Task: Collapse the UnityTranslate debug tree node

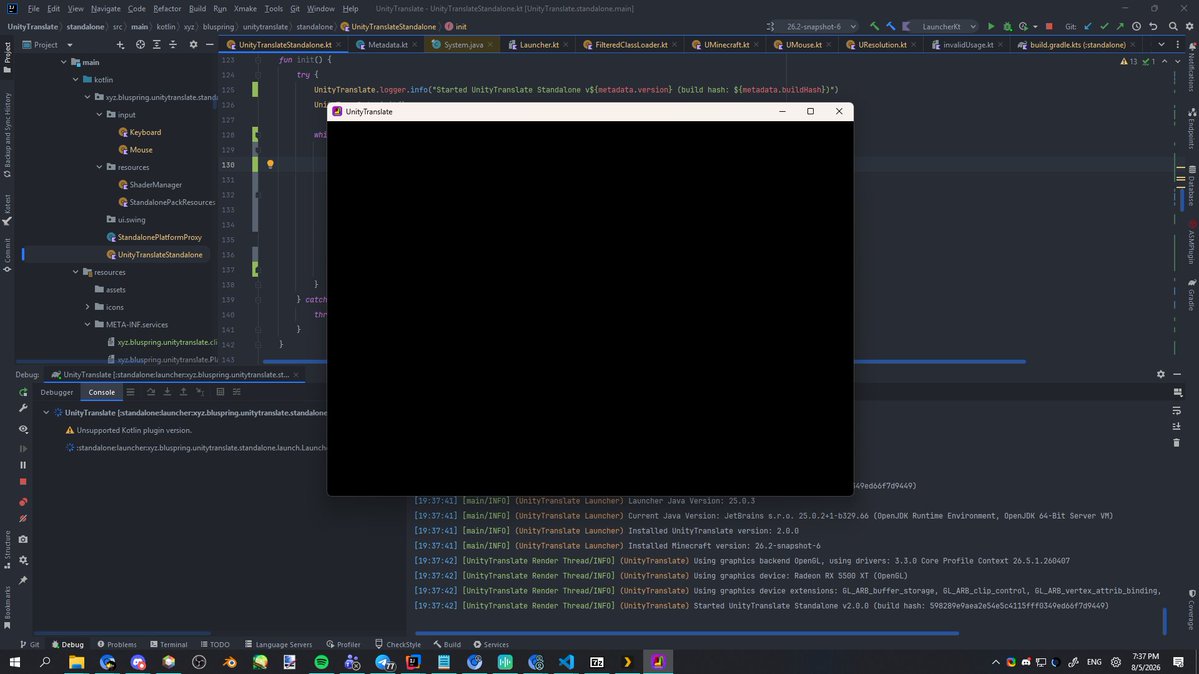Action: coord(46,412)
